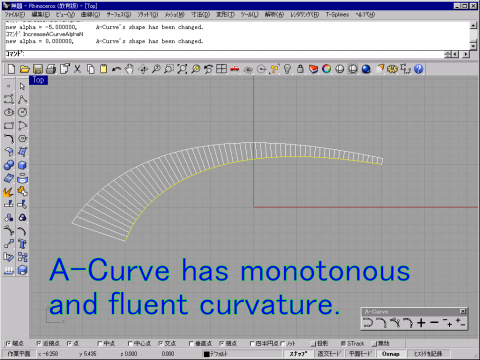Toggle the 交点 osnap checkbox
Viewport: 480px width, 360px height.
pos(161,343)
